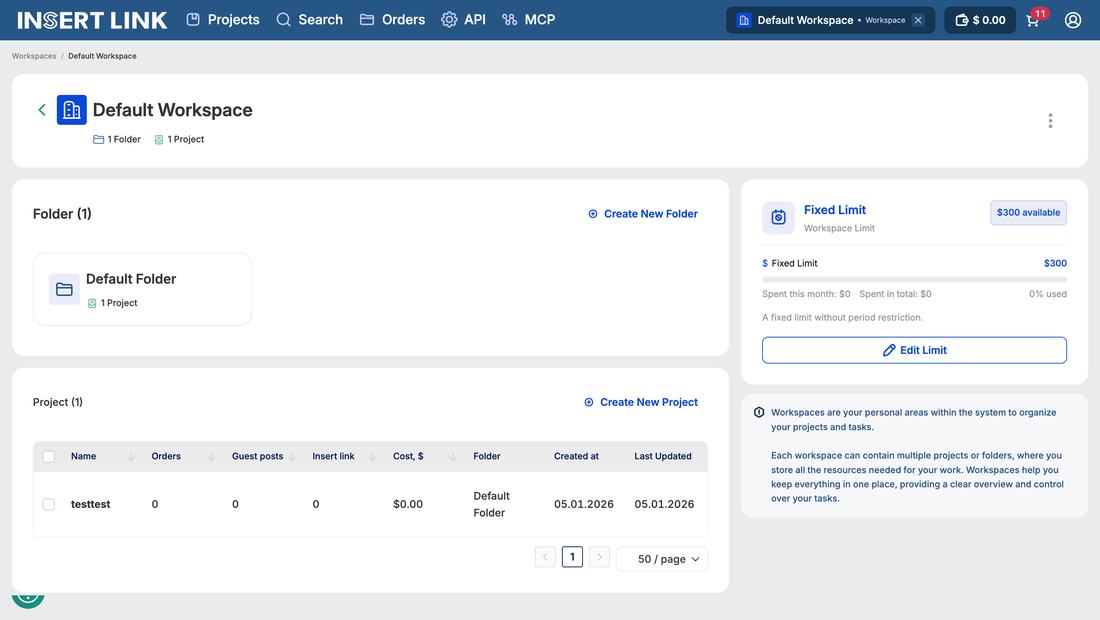Image resolution: width=1100 pixels, height=620 pixels.
Task: Open the MCP section
Action: pos(529,20)
